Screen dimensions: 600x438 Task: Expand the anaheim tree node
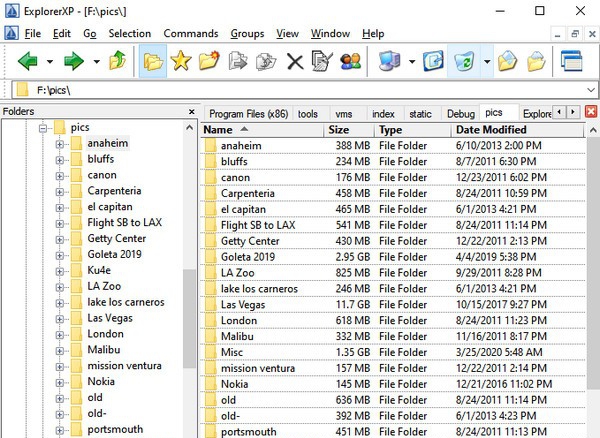pos(60,144)
